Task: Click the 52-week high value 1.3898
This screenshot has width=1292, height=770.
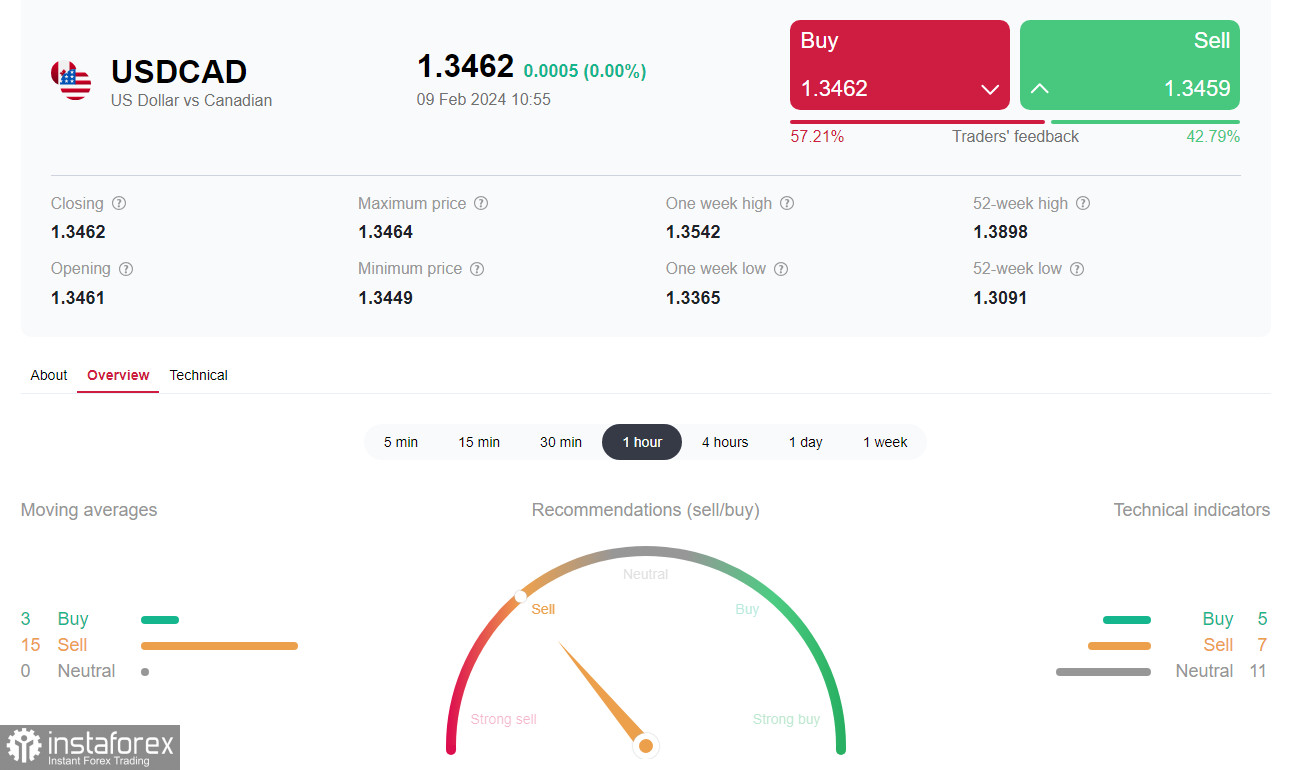Action: click(x=1000, y=232)
